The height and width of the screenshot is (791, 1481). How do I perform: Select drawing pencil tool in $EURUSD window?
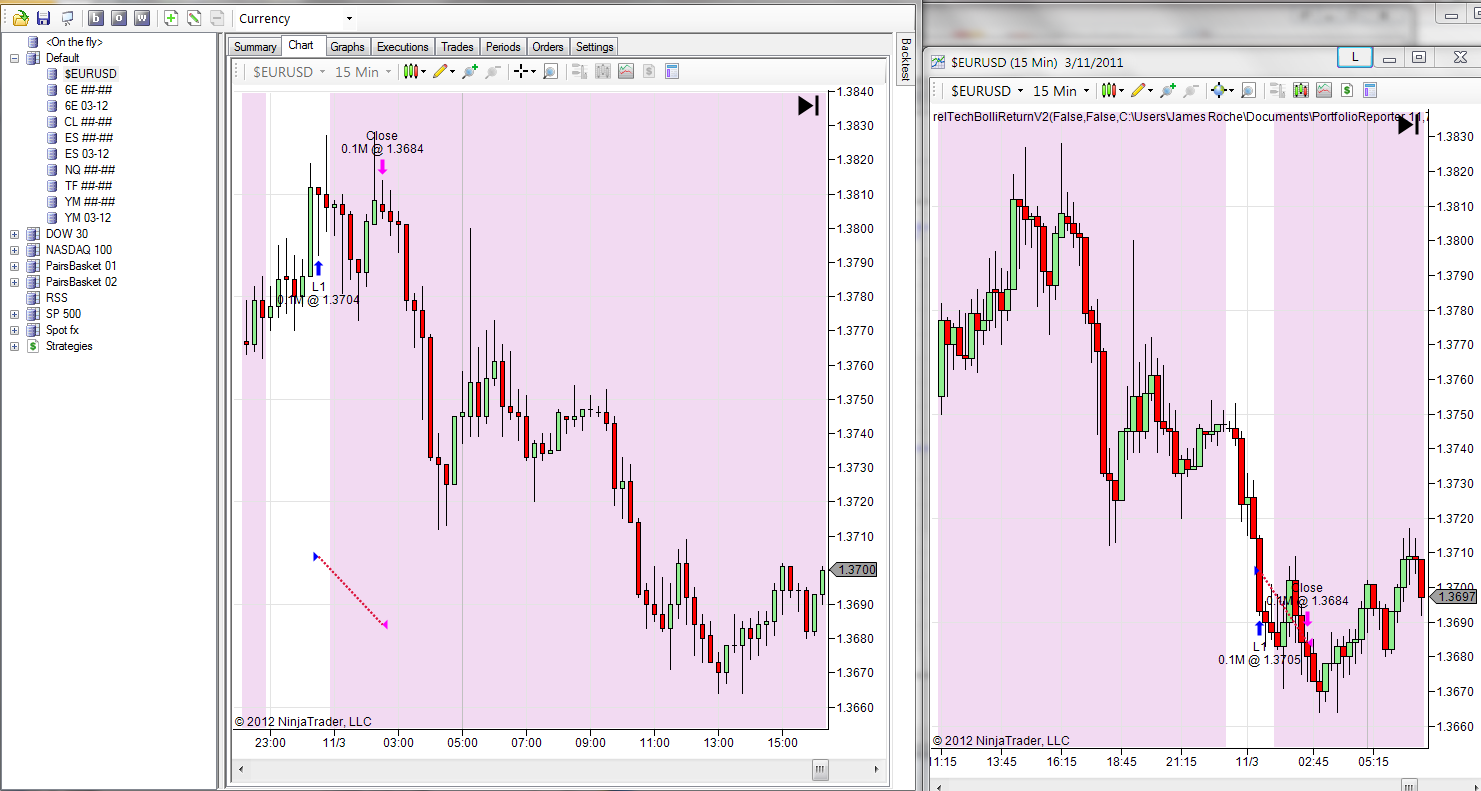pos(1140,91)
